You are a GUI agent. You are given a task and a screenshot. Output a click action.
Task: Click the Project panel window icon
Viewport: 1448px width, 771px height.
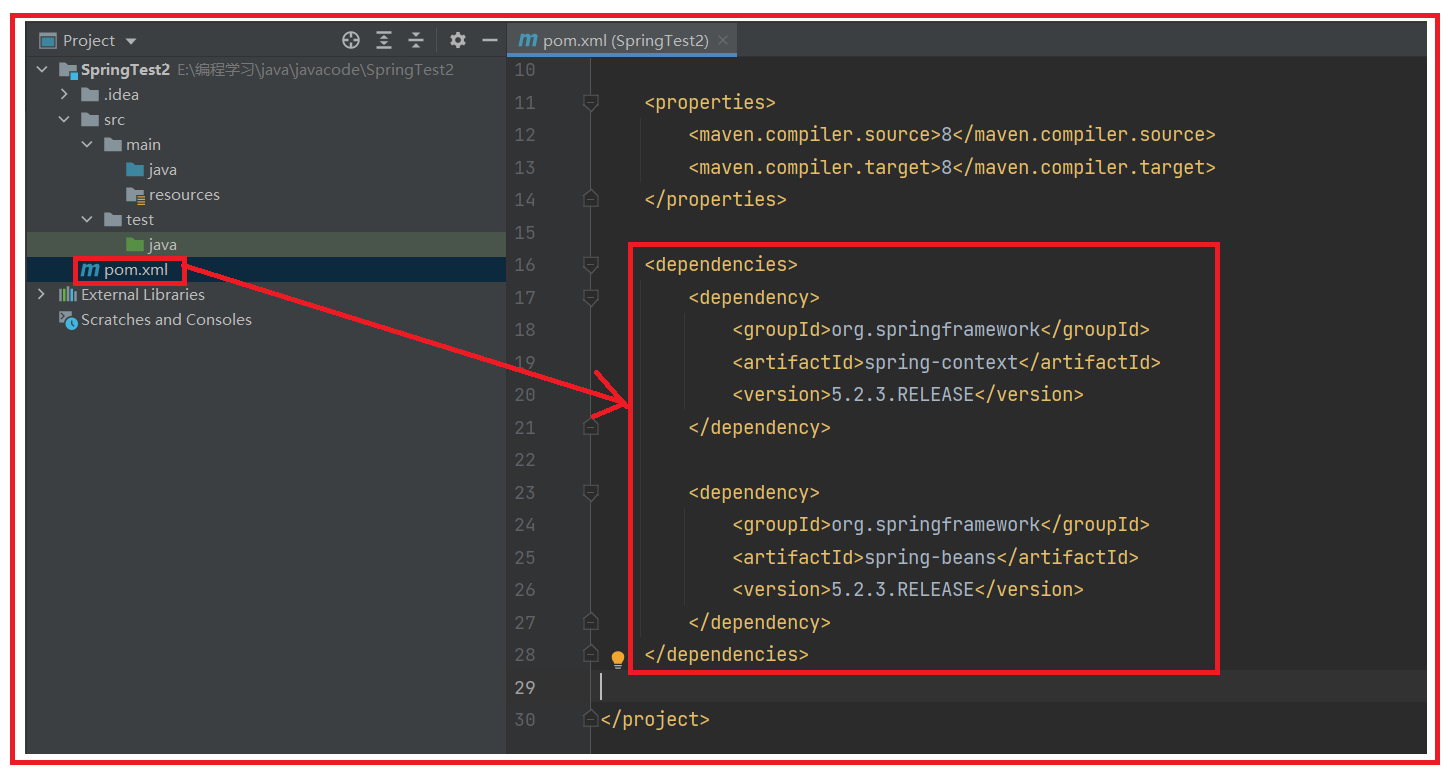(x=47, y=40)
